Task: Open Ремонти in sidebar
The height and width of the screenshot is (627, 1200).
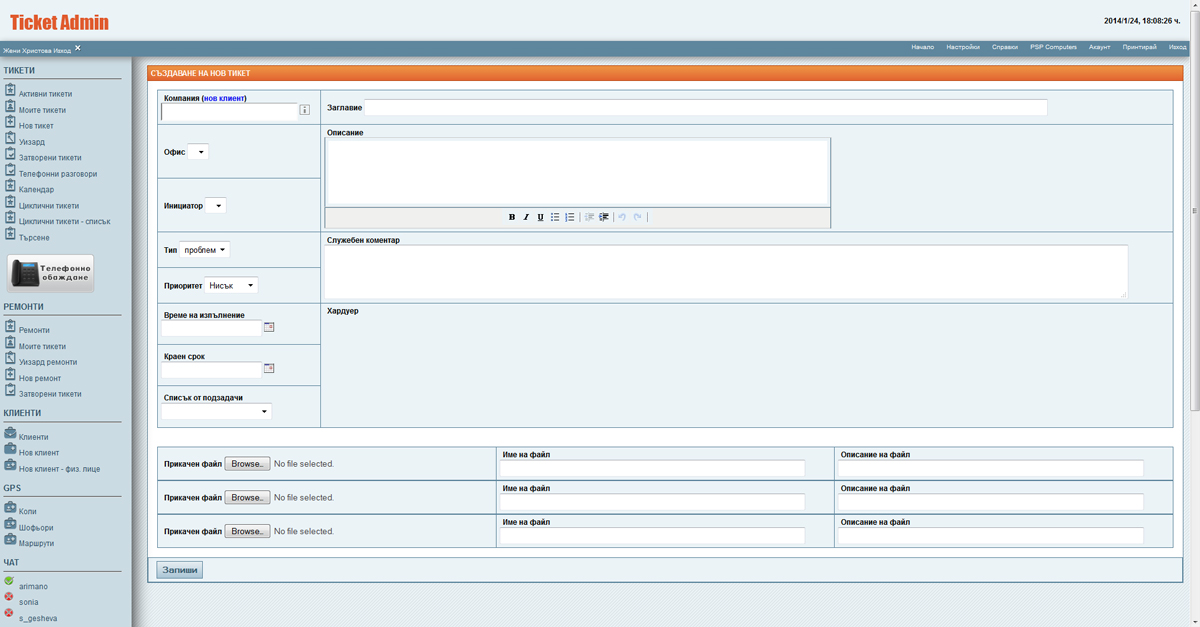Action: [34, 330]
